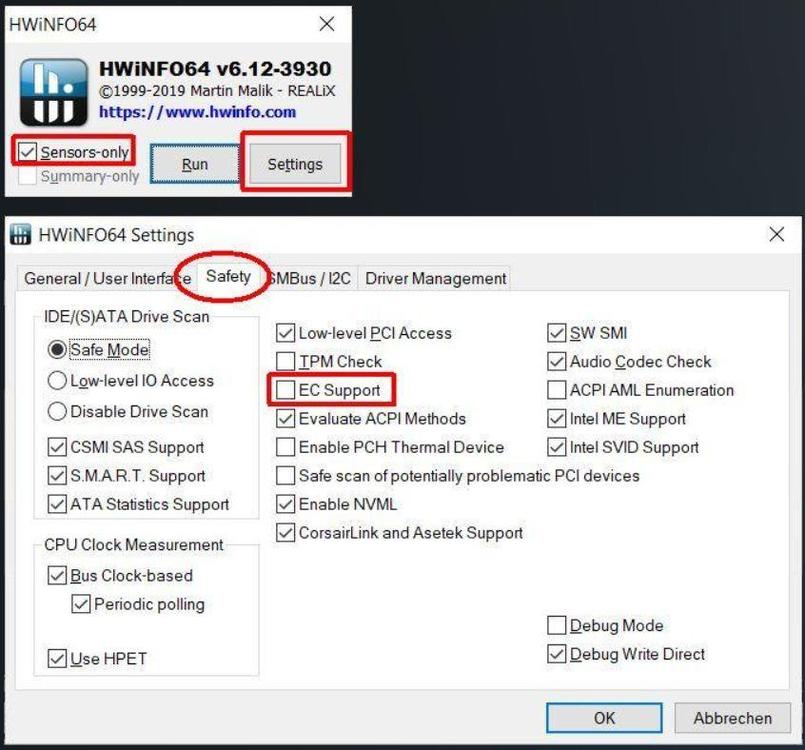Select Safe Mode drive scan option

(x=58, y=351)
